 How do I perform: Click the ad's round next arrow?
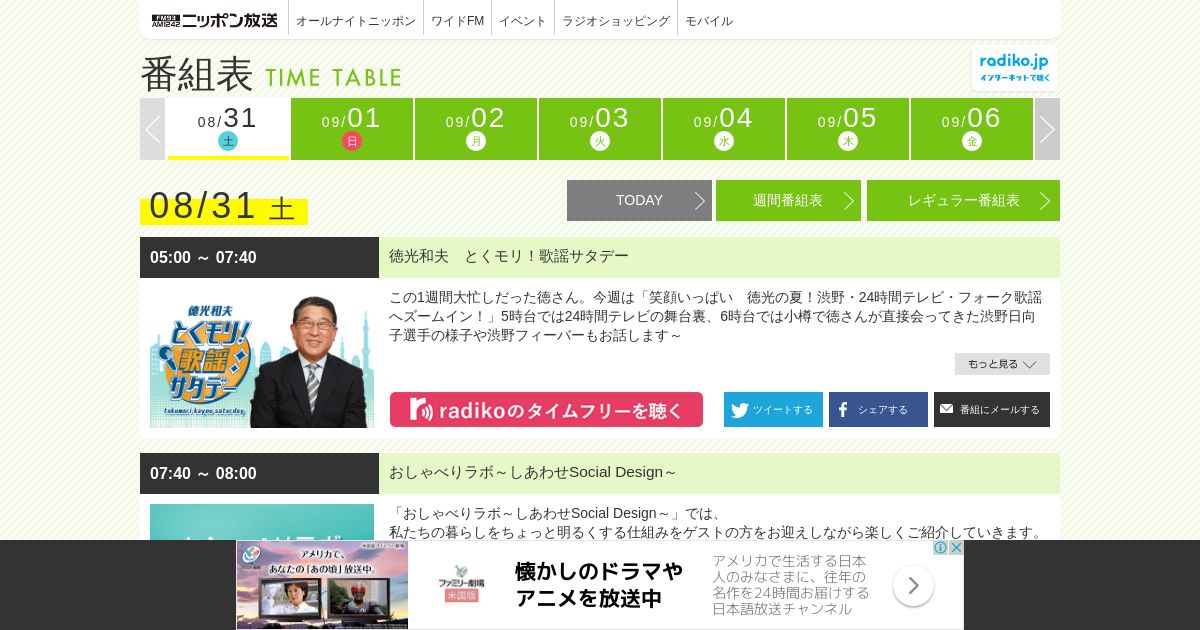pyautogui.click(x=913, y=585)
